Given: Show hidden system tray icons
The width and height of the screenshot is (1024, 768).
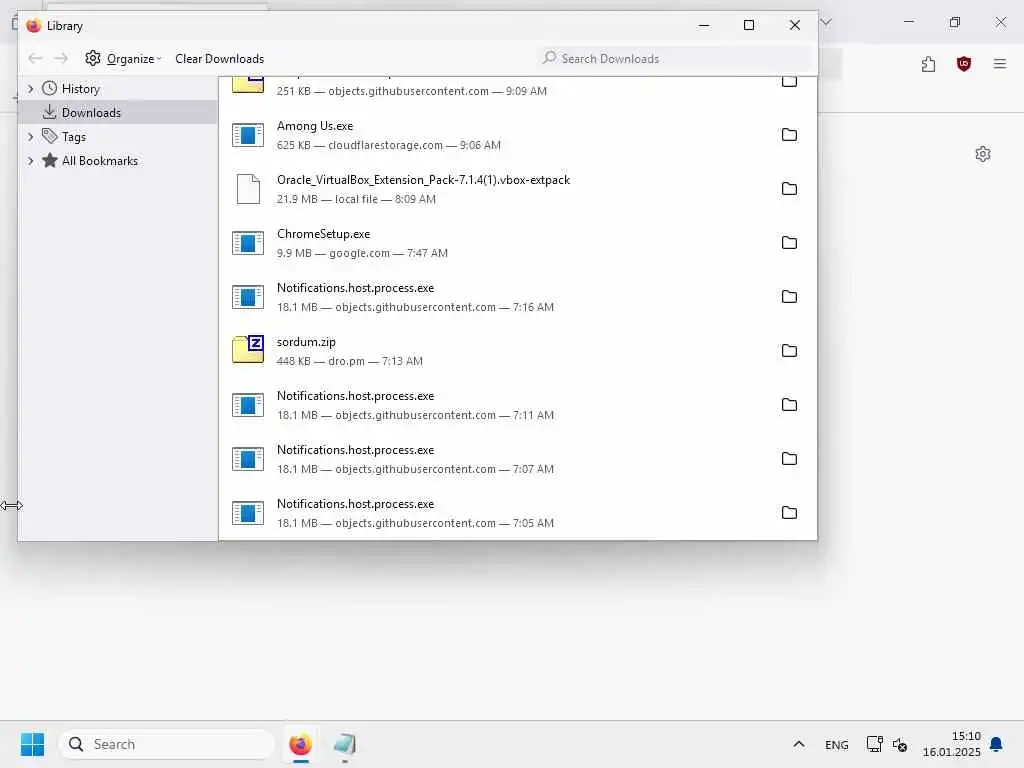Looking at the screenshot, I should (x=799, y=744).
